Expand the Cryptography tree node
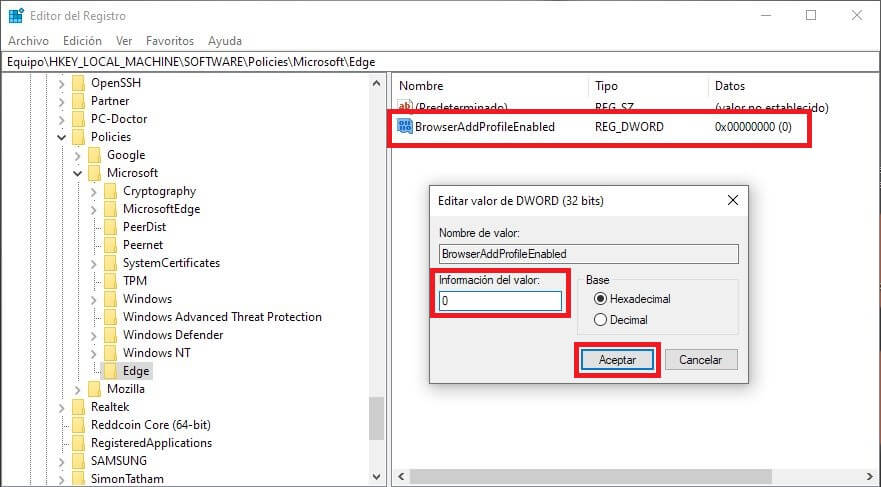The width and height of the screenshot is (881, 487). pyautogui.click(x=93, y=191)
